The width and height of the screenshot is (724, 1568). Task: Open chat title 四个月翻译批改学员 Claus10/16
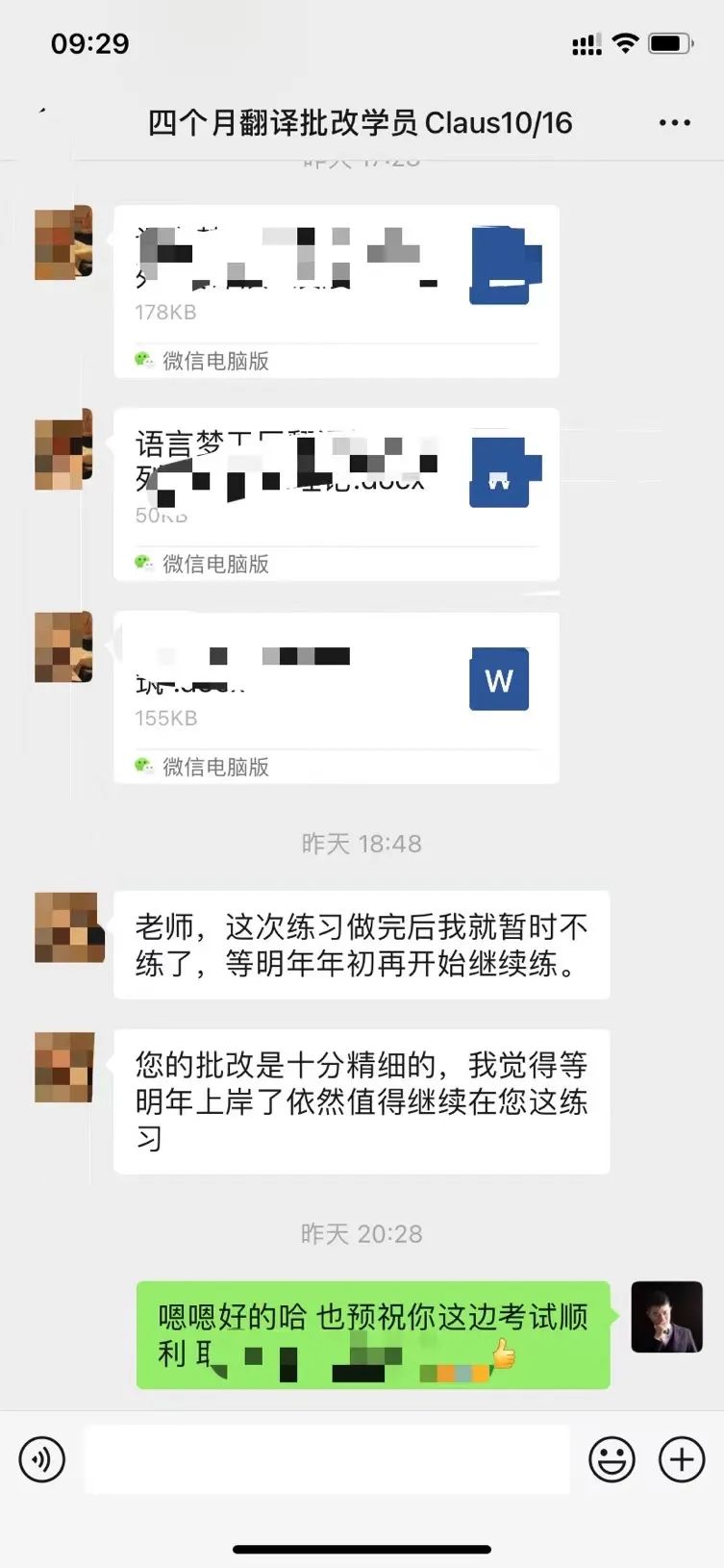pyautogui.click(x=360, y=123)
